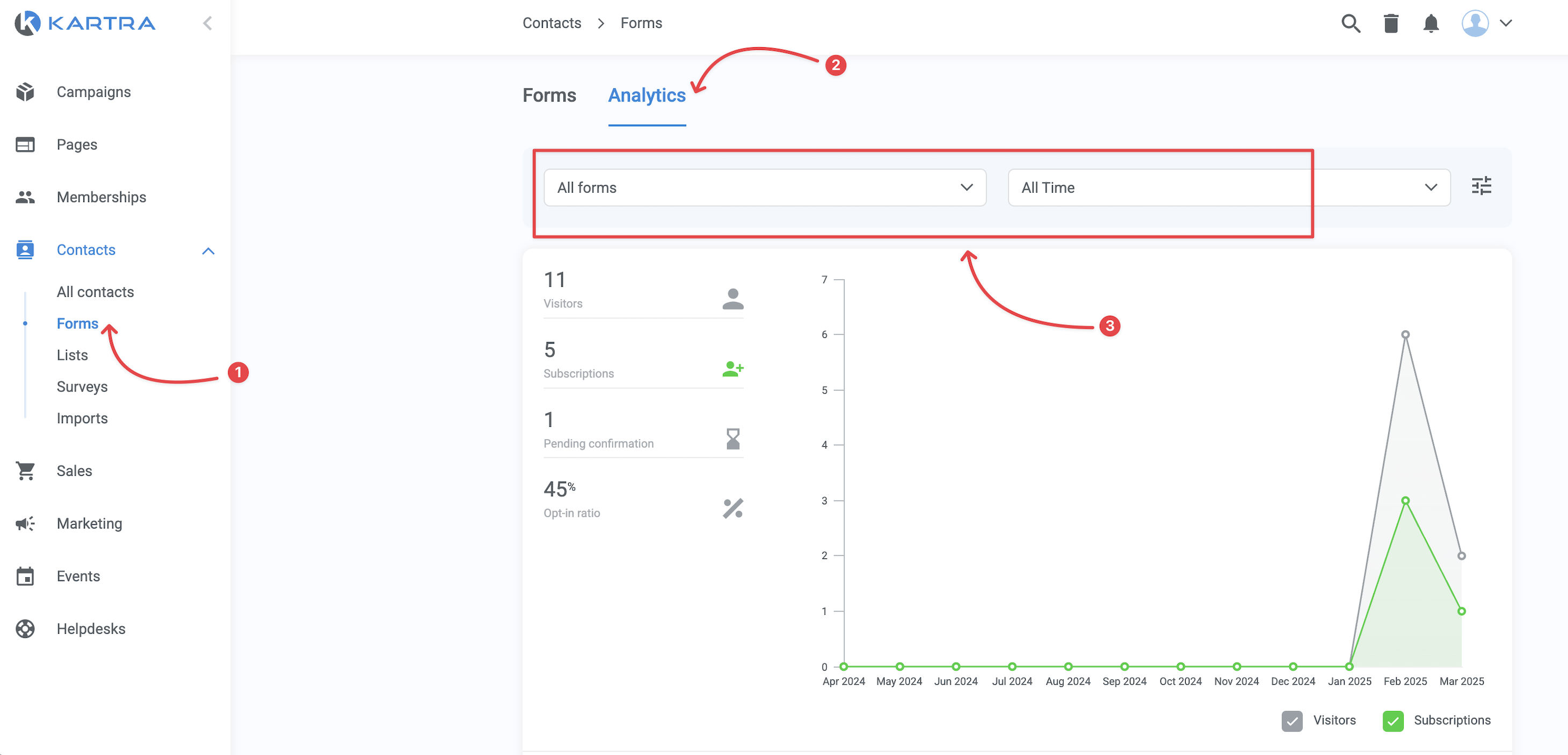Open the trash bin icon
1568x755 pixels.
click(1391, 23)
